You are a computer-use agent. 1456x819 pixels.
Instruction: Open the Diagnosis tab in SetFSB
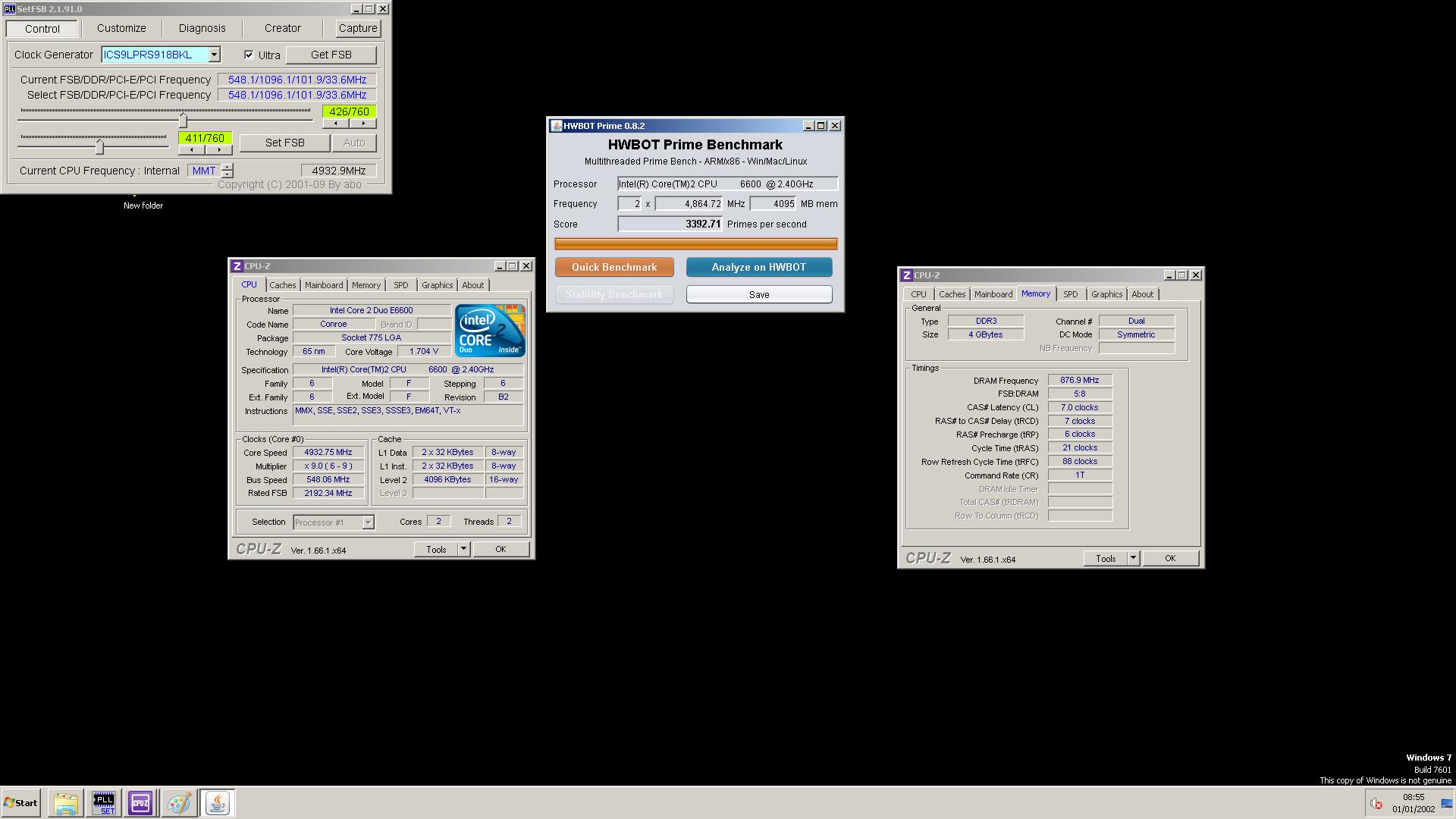(x=202, y=28)
